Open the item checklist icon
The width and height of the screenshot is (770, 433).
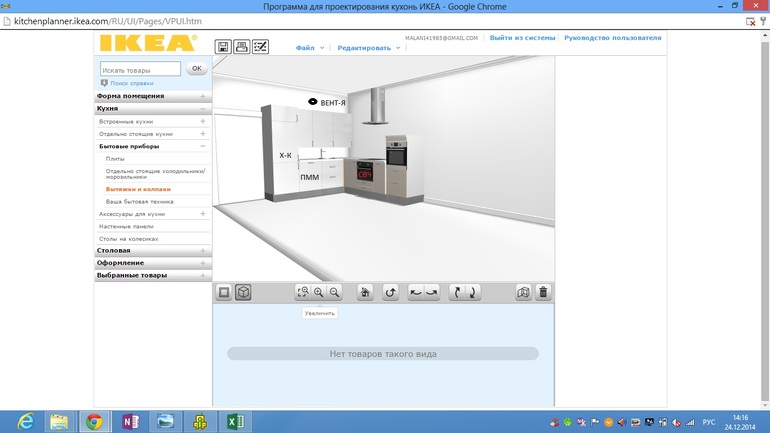pos(260,47)
